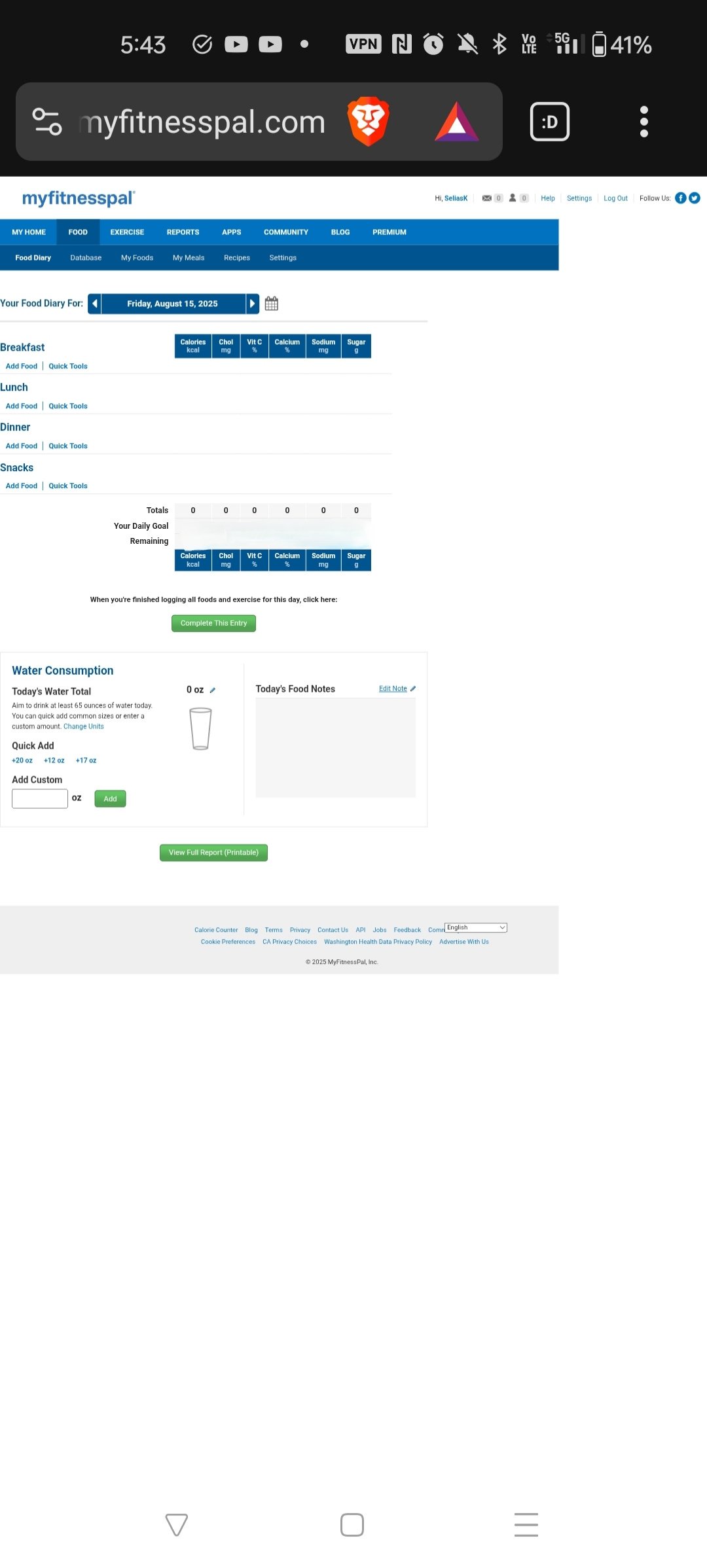Quick add +17 oz of water

[86, 760]
